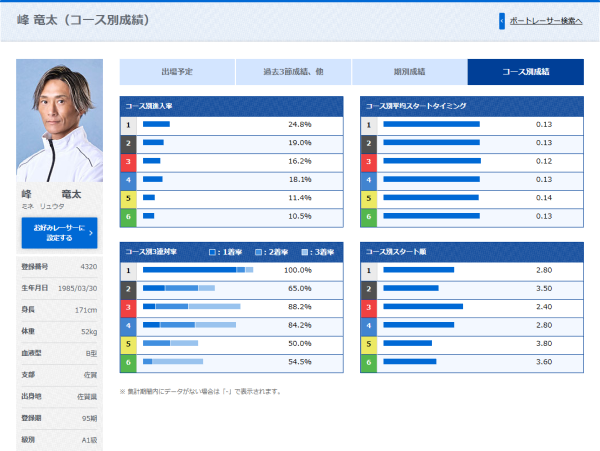Click the blue back-arrow icon beside search link
Viewport: 600px width, 451px height.
coord(502,21)
